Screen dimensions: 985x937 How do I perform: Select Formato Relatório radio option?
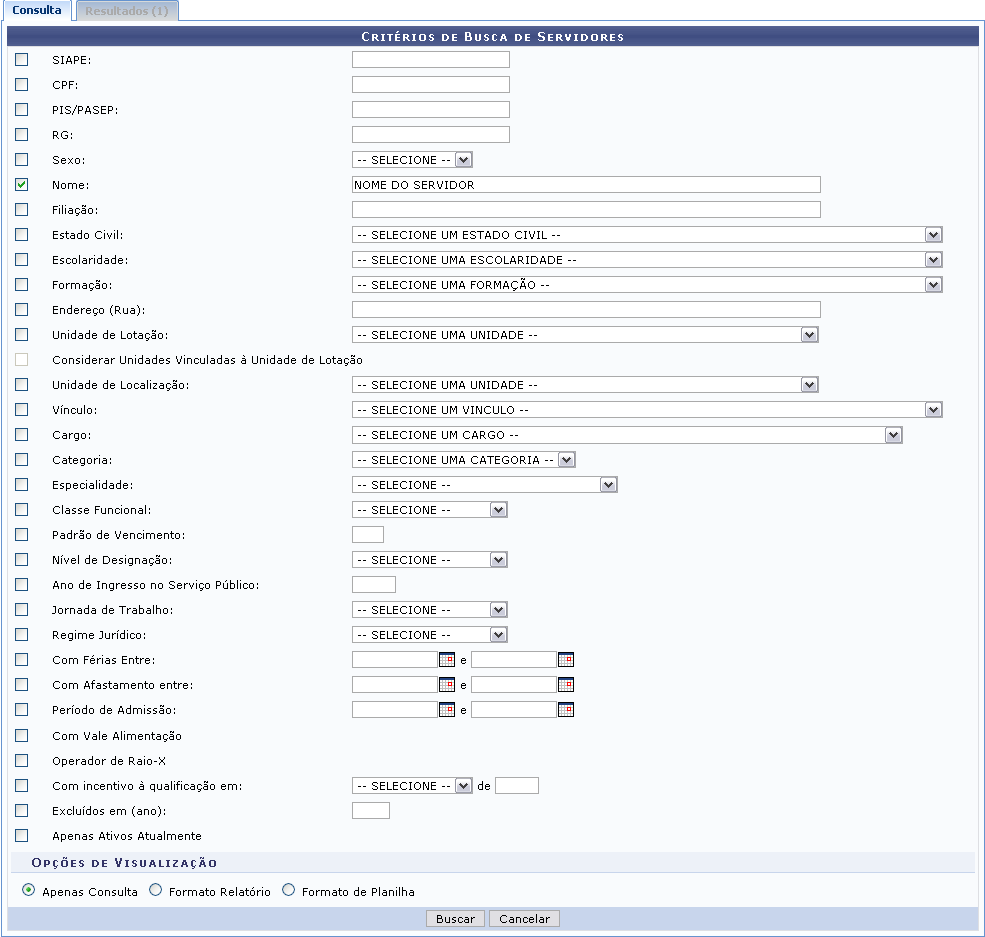pos(155,890)
